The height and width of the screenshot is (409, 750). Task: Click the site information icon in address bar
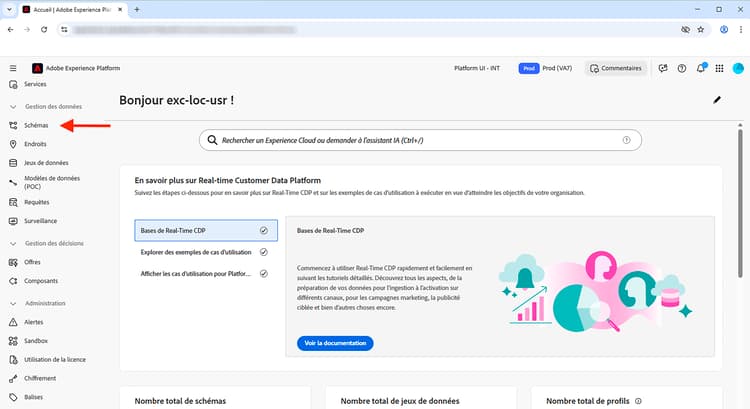coord(64,30)
